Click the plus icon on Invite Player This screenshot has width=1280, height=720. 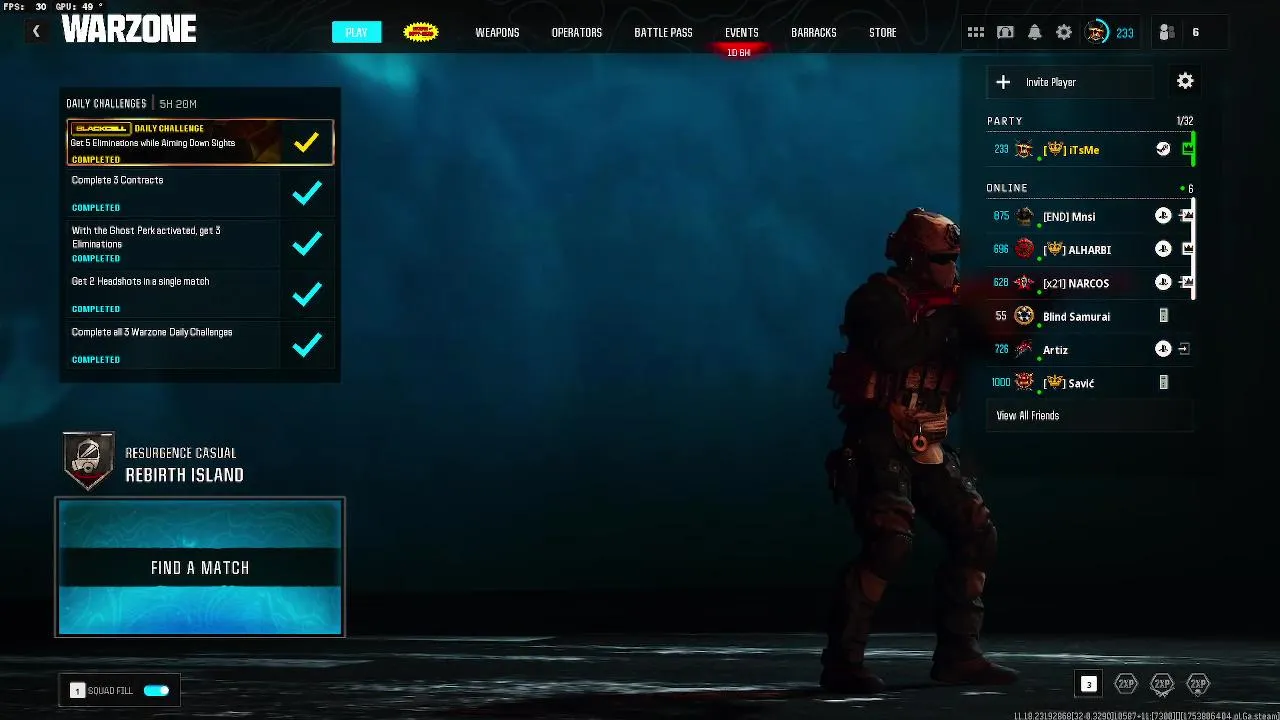pyautogui.click(x=1003, y=82)
